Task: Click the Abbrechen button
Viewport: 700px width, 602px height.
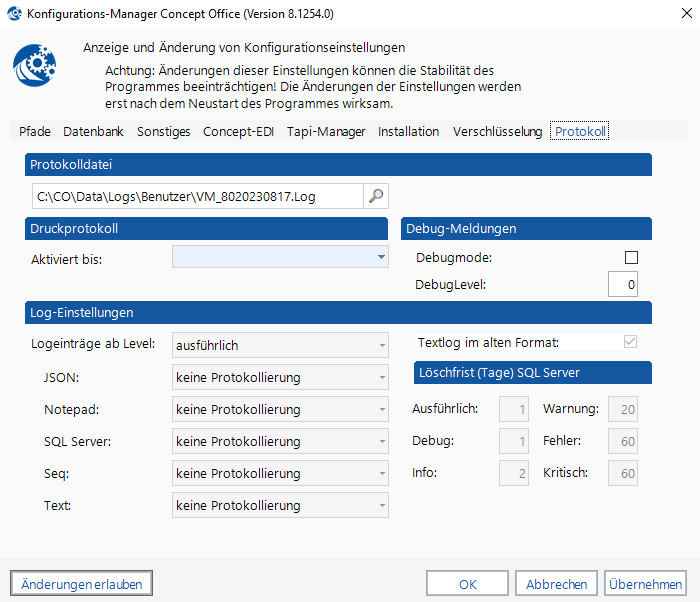Action: pos(559,583)
